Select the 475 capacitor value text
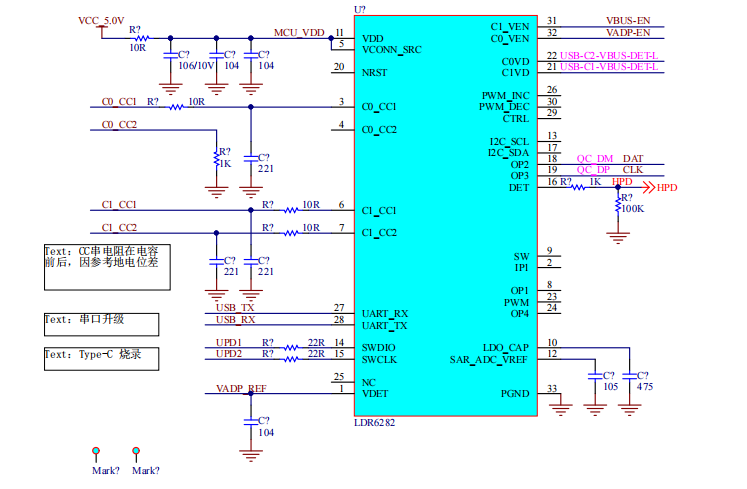Screen dimensions: 747x489 coord(645,387)
